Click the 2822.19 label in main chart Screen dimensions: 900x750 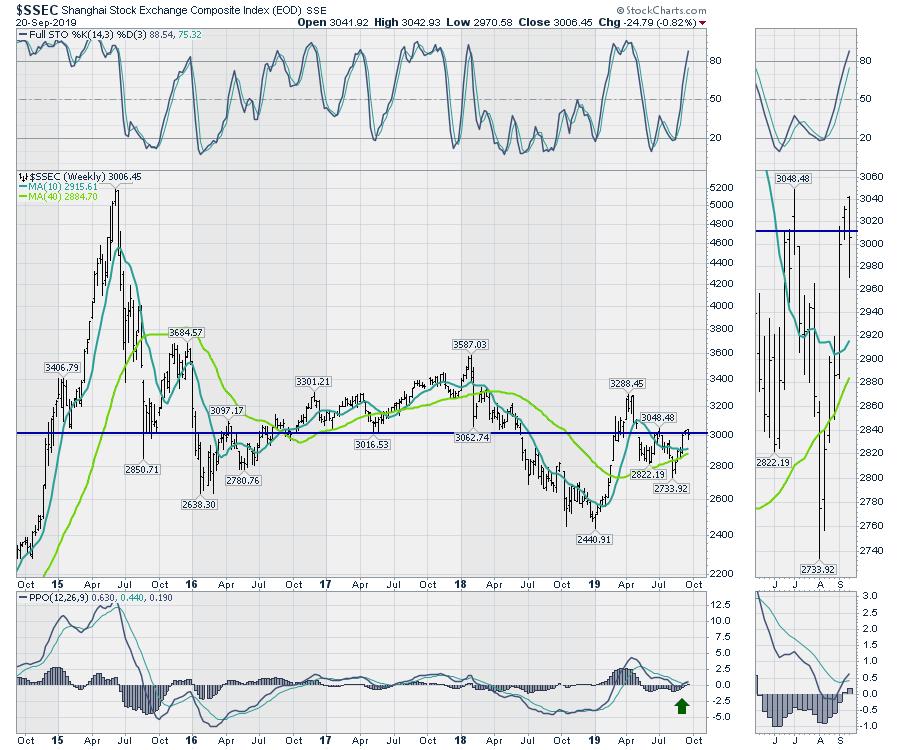[648, 475]
